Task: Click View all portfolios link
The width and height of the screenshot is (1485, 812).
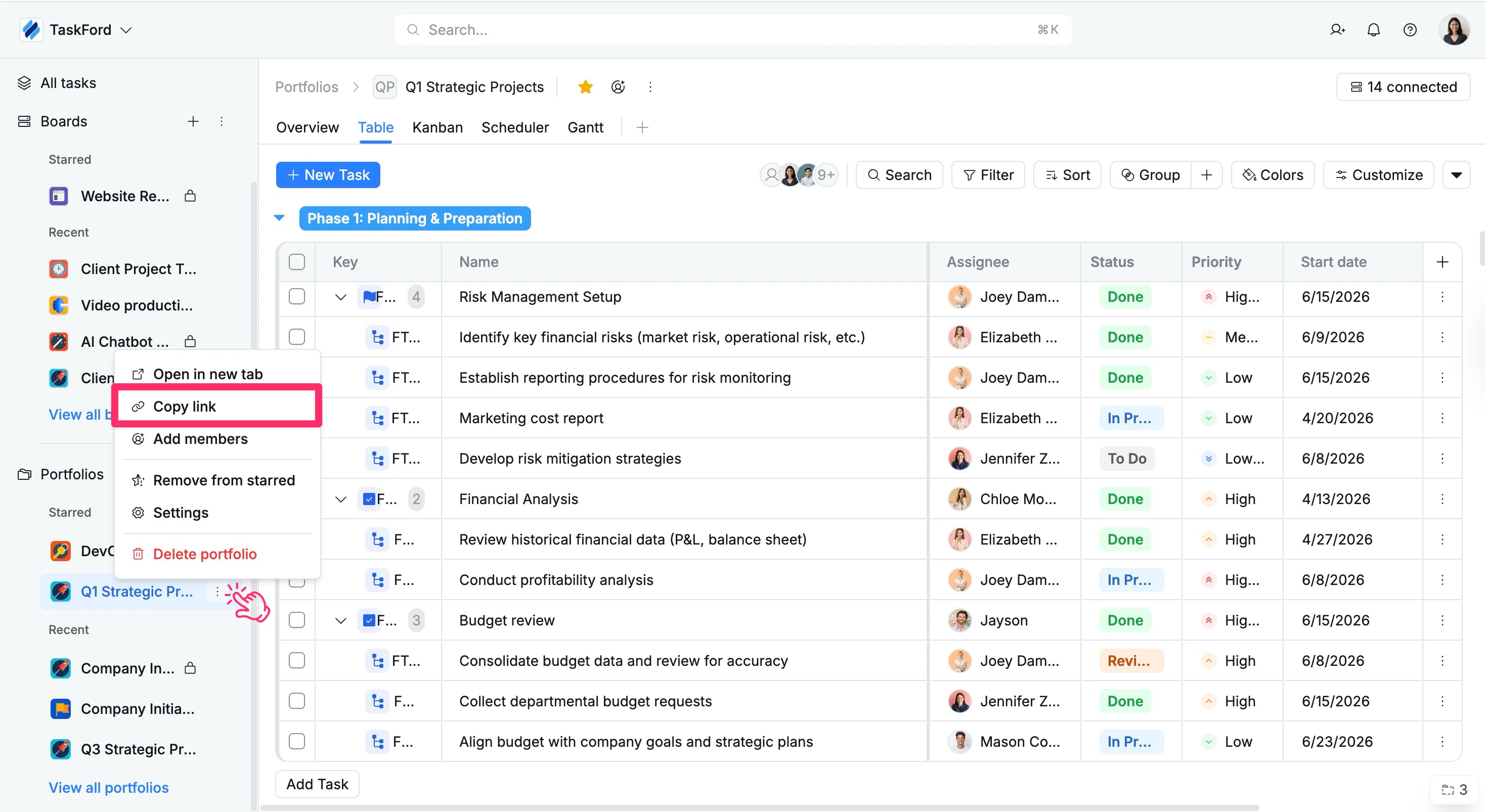Action: pos(108,788)
